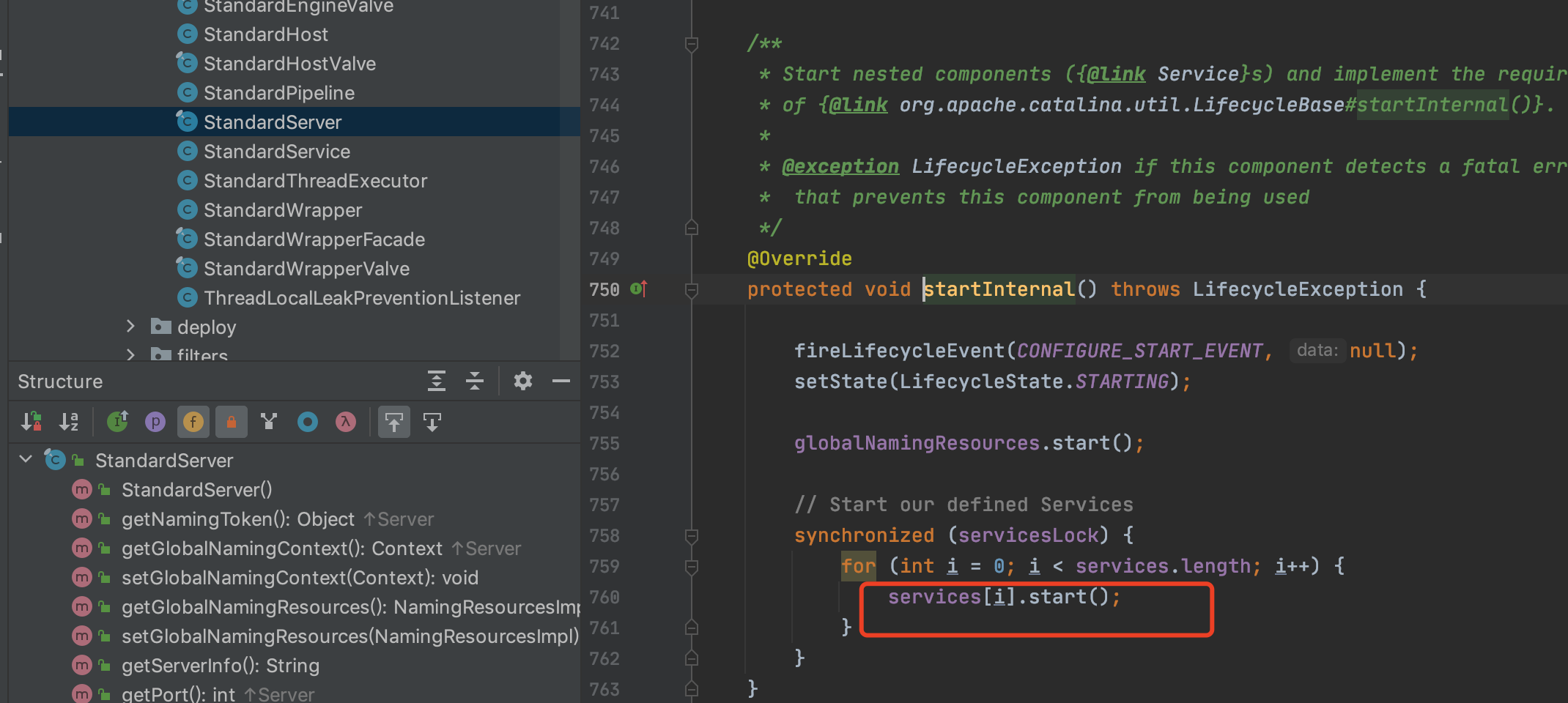Expand all nodes in Structure panel
Screen dimensions: 1568x703
click(437, 381)
